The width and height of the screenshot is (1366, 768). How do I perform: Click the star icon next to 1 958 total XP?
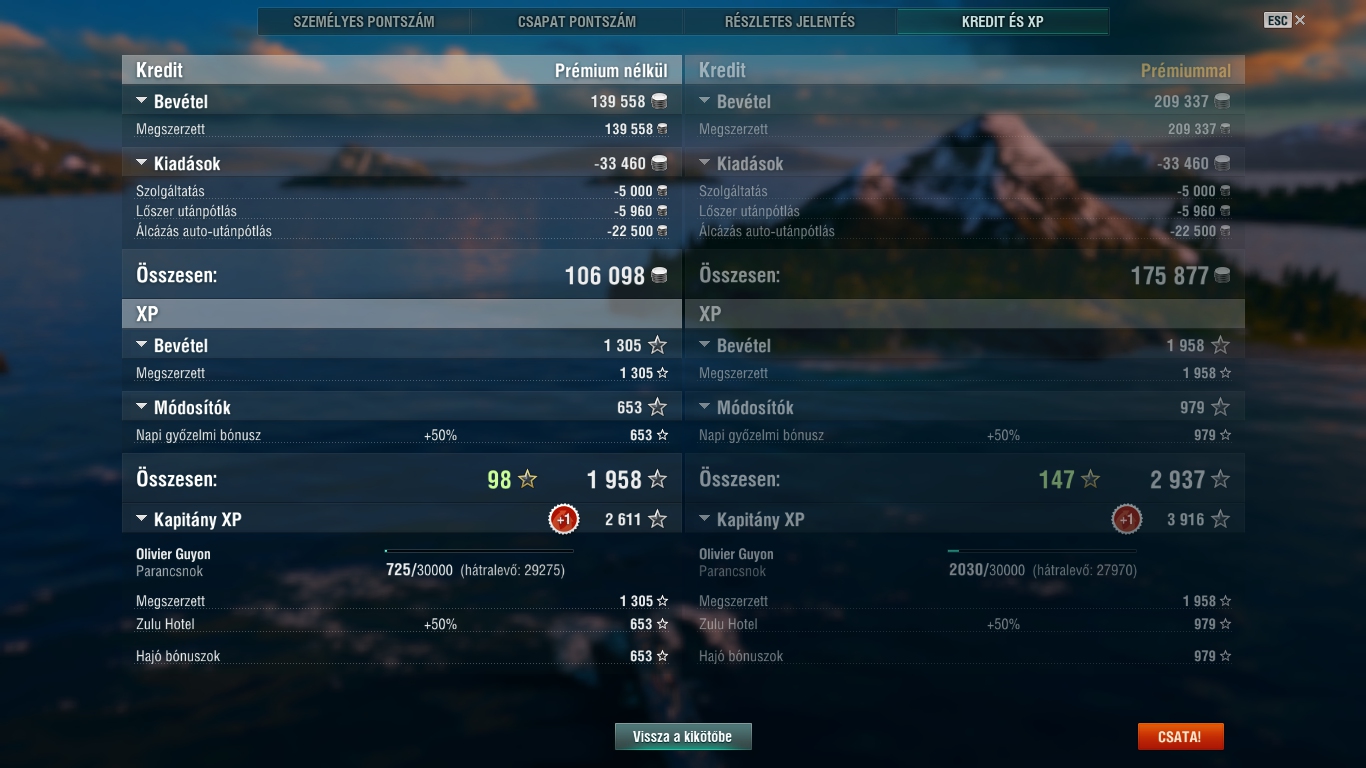pyautogui.click(x=657, y=479)
